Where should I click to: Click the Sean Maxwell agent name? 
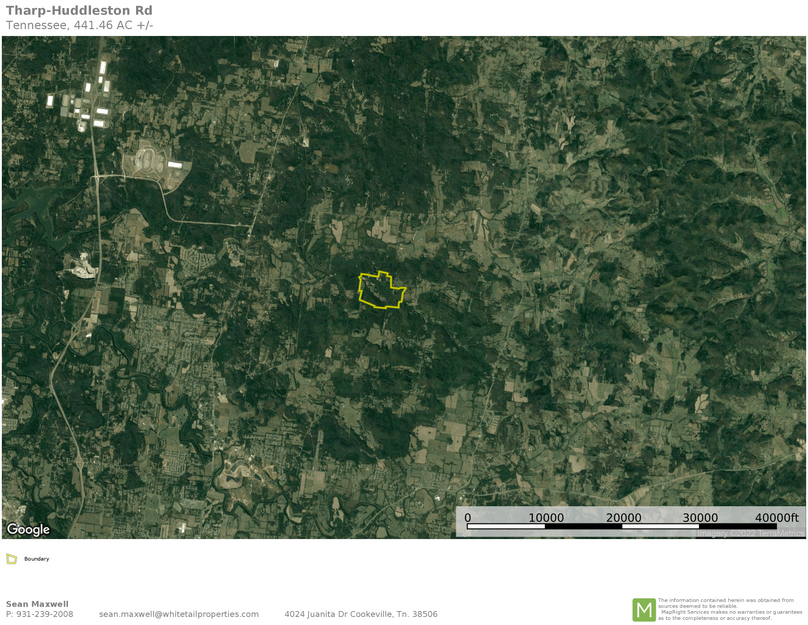pyautogui.click(x=37, y=604)
